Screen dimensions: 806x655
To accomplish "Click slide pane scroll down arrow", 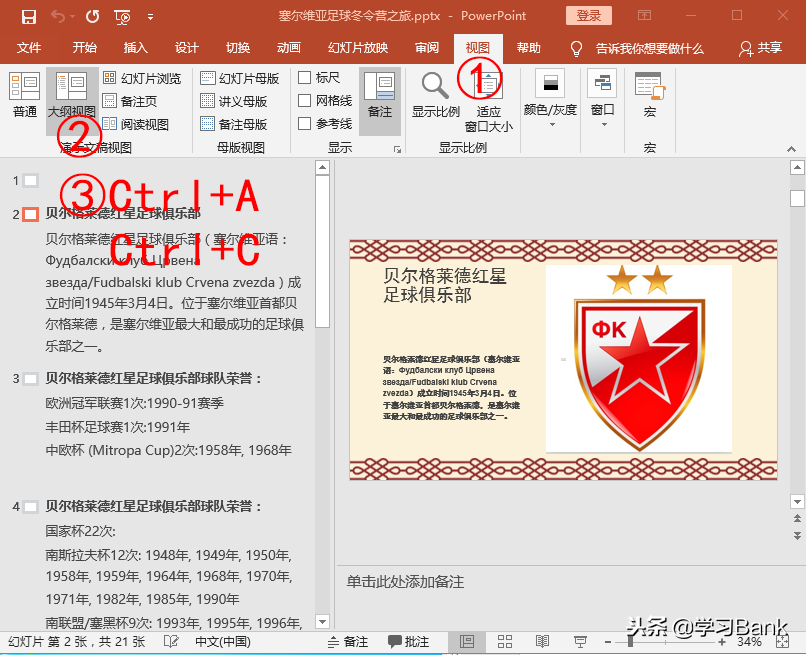I will [797, 501].
